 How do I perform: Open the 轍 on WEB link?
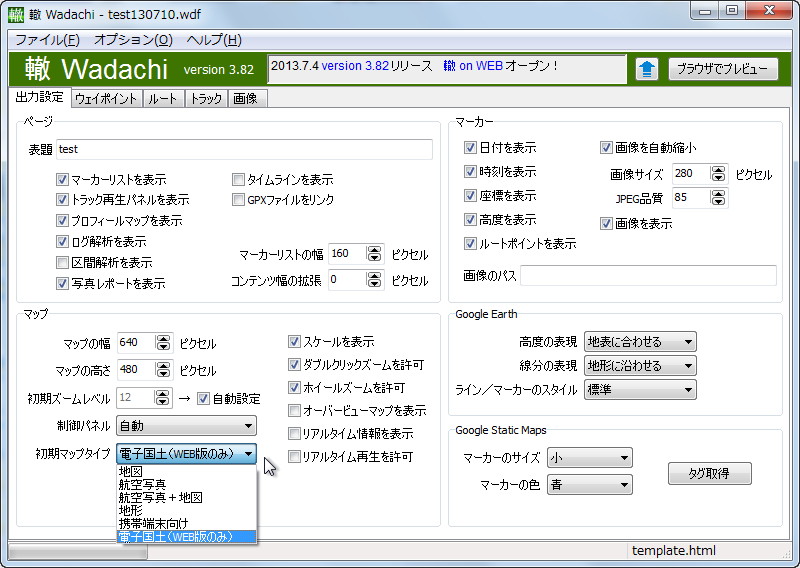(x=473, y=66)
